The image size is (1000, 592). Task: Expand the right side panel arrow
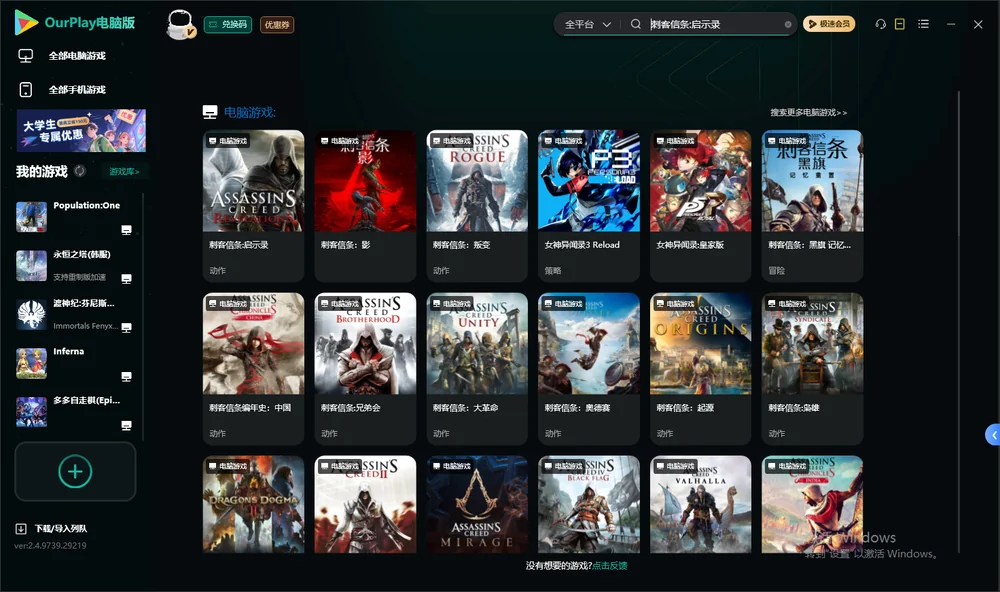(993, 435)
